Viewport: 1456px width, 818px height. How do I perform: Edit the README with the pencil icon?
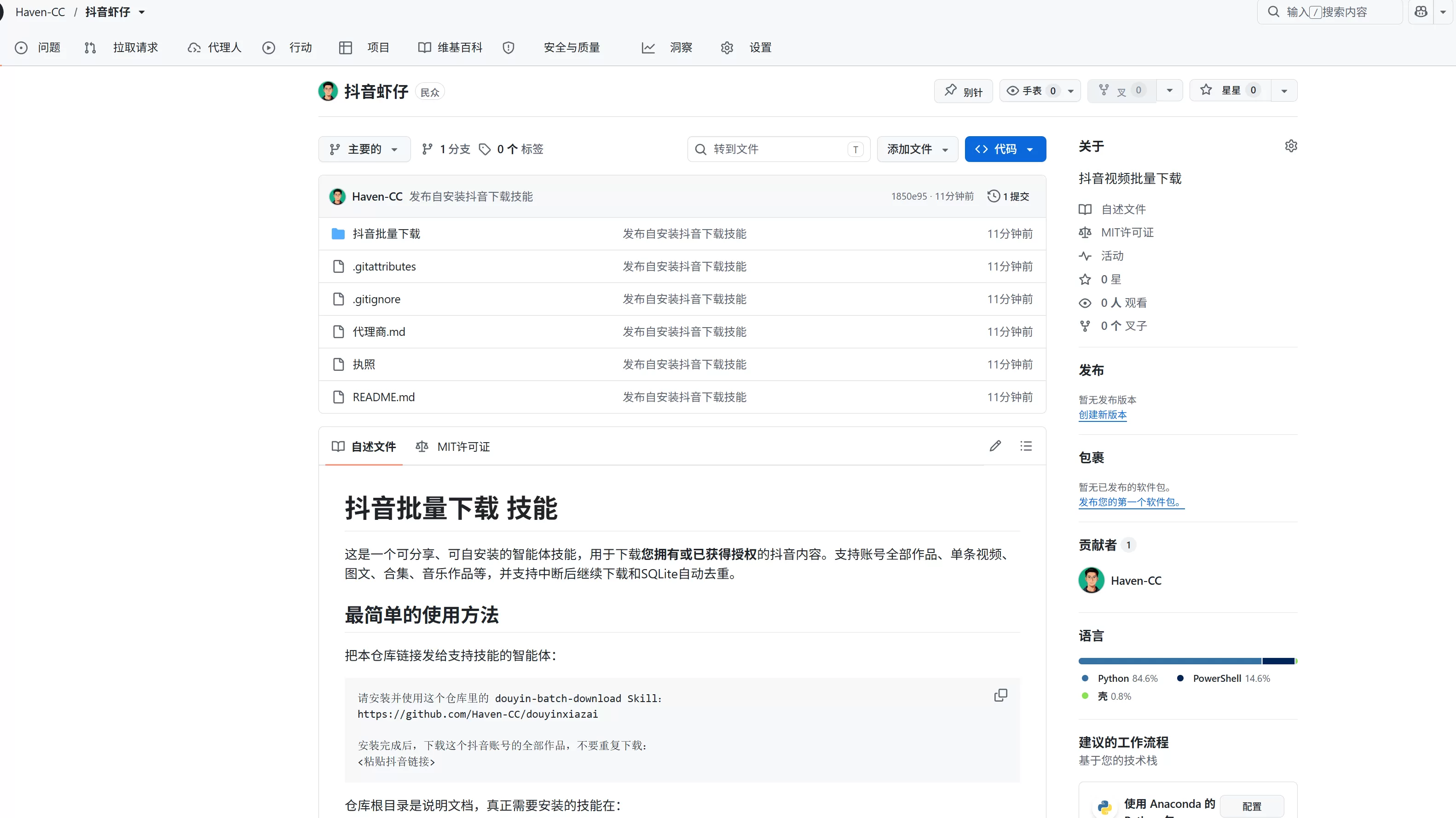click(995, 446)
